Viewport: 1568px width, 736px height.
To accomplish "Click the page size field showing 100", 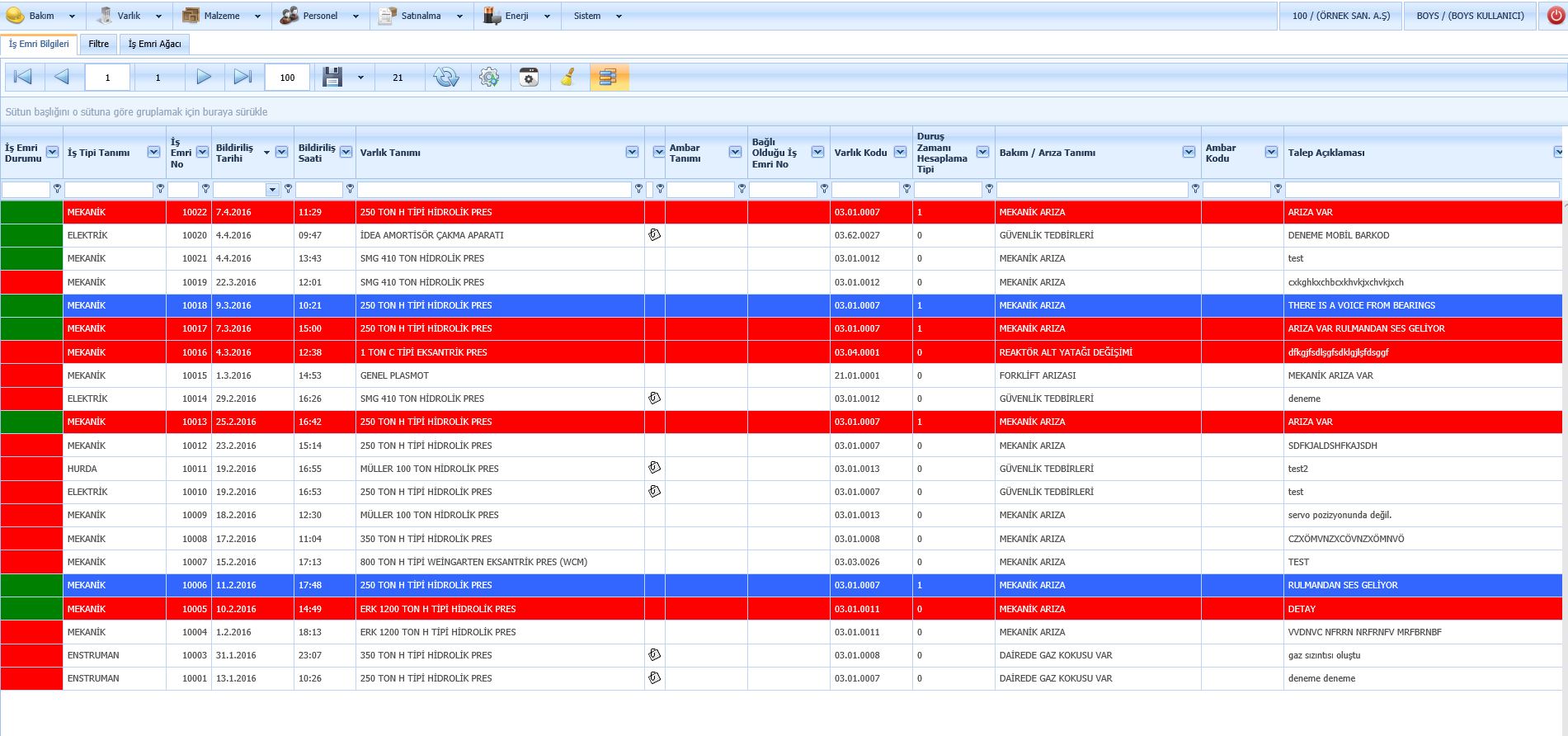I will [287, 78].
